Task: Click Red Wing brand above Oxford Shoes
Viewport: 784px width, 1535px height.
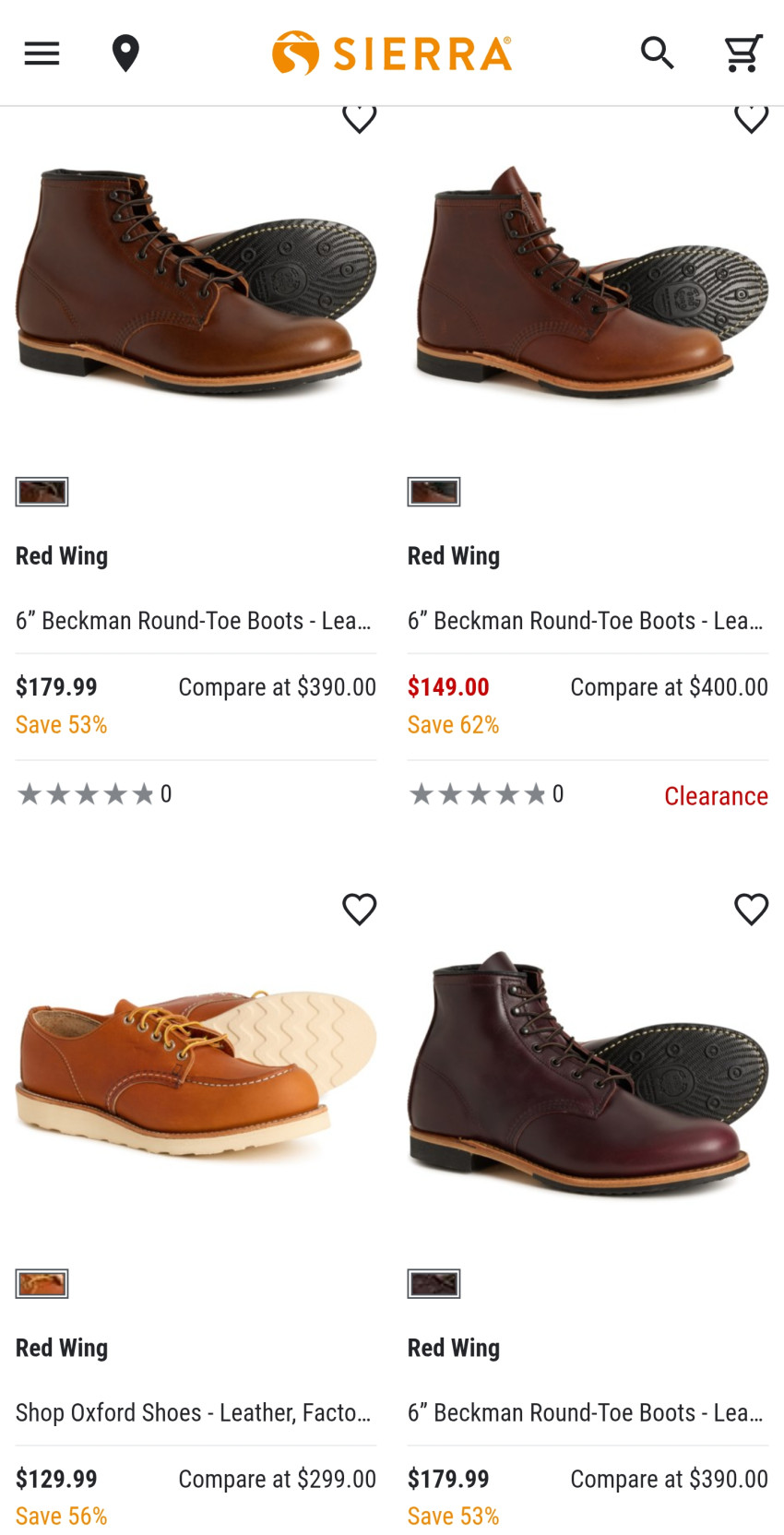Action: tap(62, 1348)
